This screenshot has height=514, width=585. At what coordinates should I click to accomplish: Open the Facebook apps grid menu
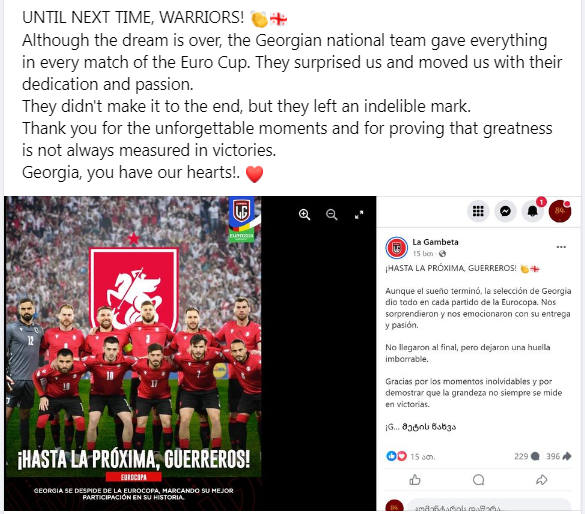point(478,211)
